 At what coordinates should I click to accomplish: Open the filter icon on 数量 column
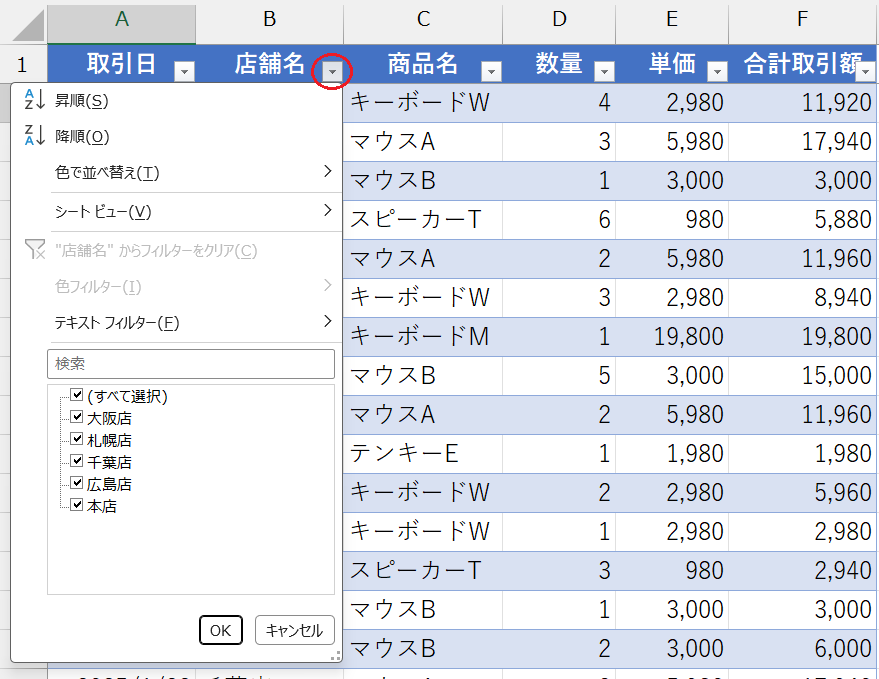(604, 71)
